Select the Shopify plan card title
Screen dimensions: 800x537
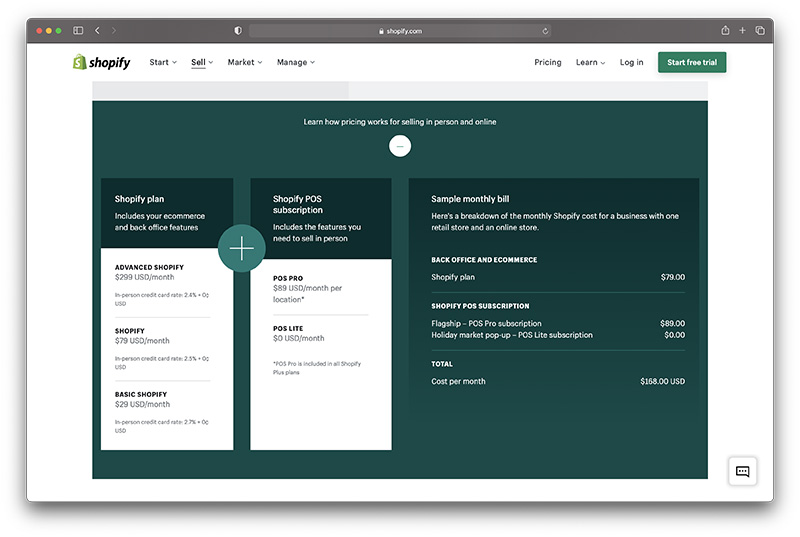point(139,199)
